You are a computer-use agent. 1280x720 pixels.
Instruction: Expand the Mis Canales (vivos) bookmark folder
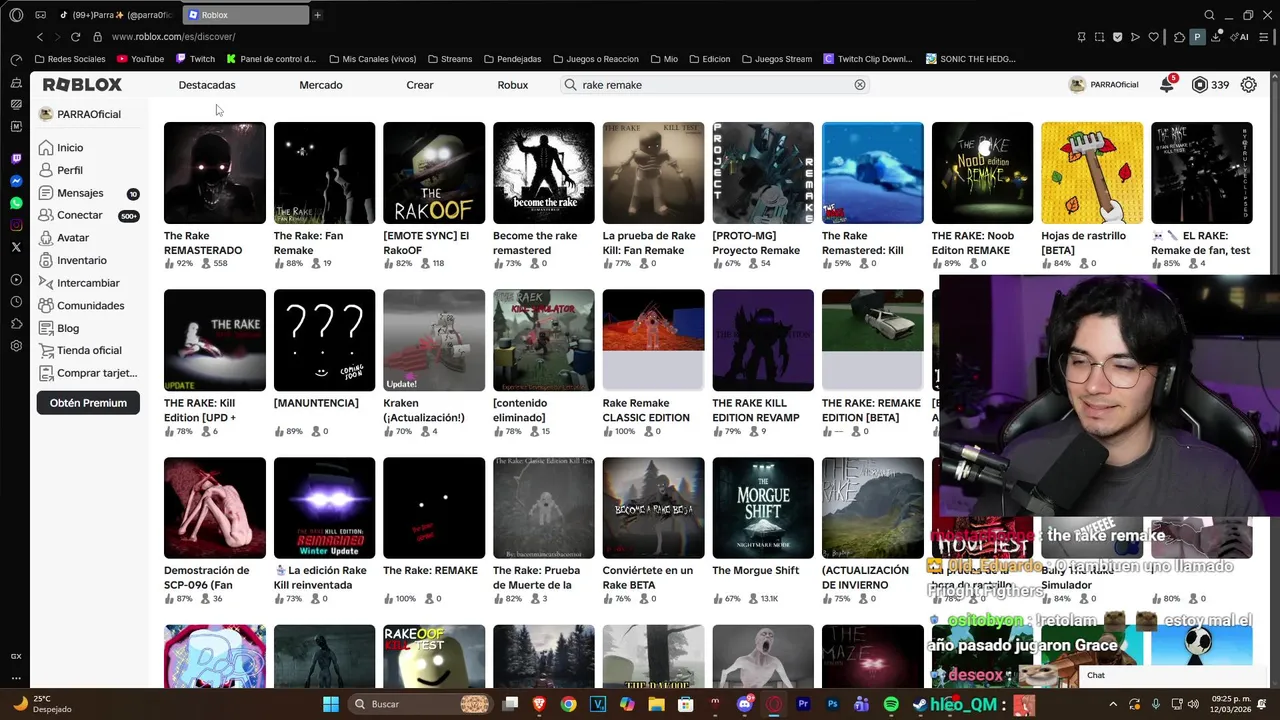(x=372, y=59)
